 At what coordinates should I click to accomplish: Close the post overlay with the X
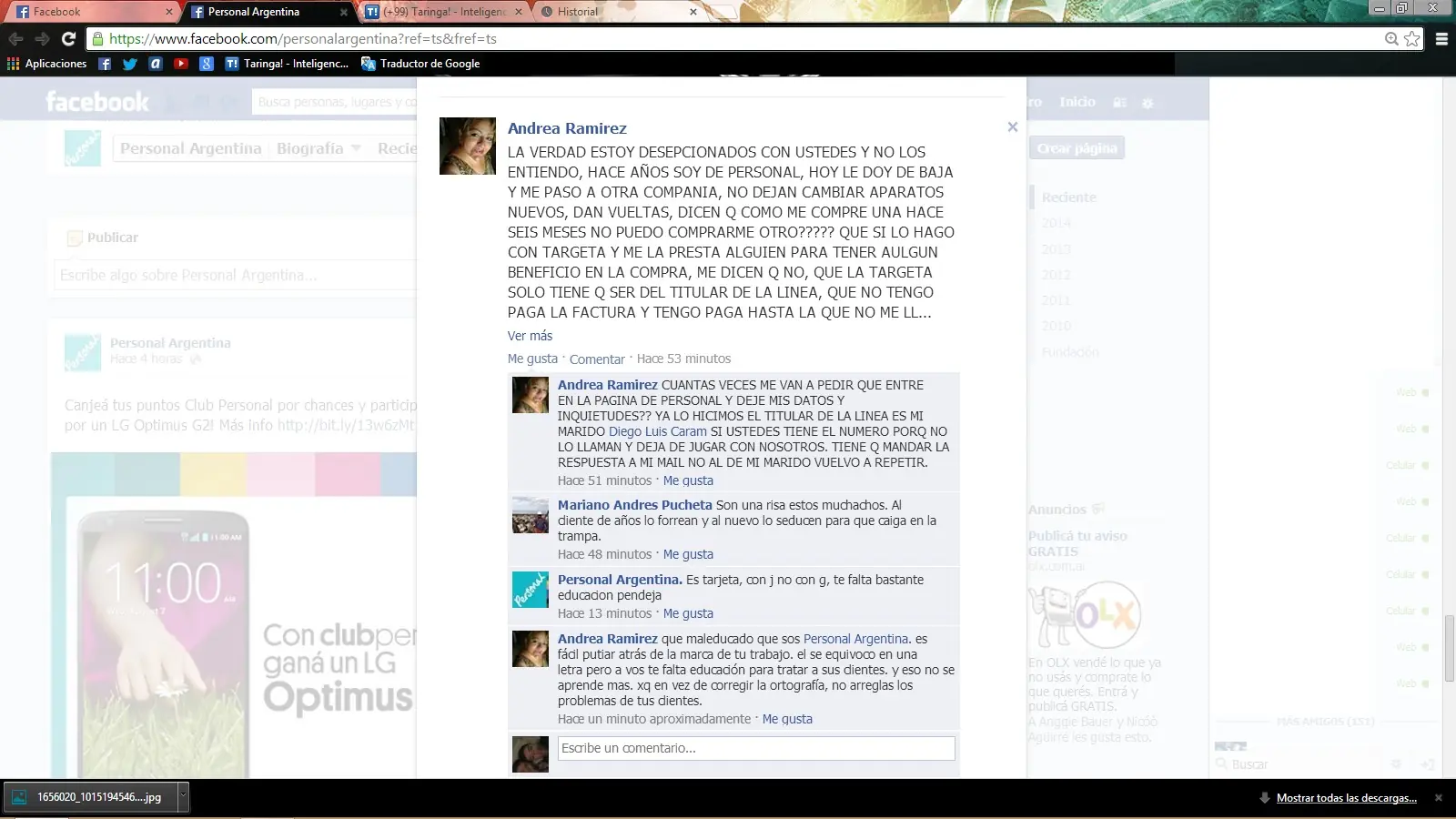click(x=1013, y=127)
